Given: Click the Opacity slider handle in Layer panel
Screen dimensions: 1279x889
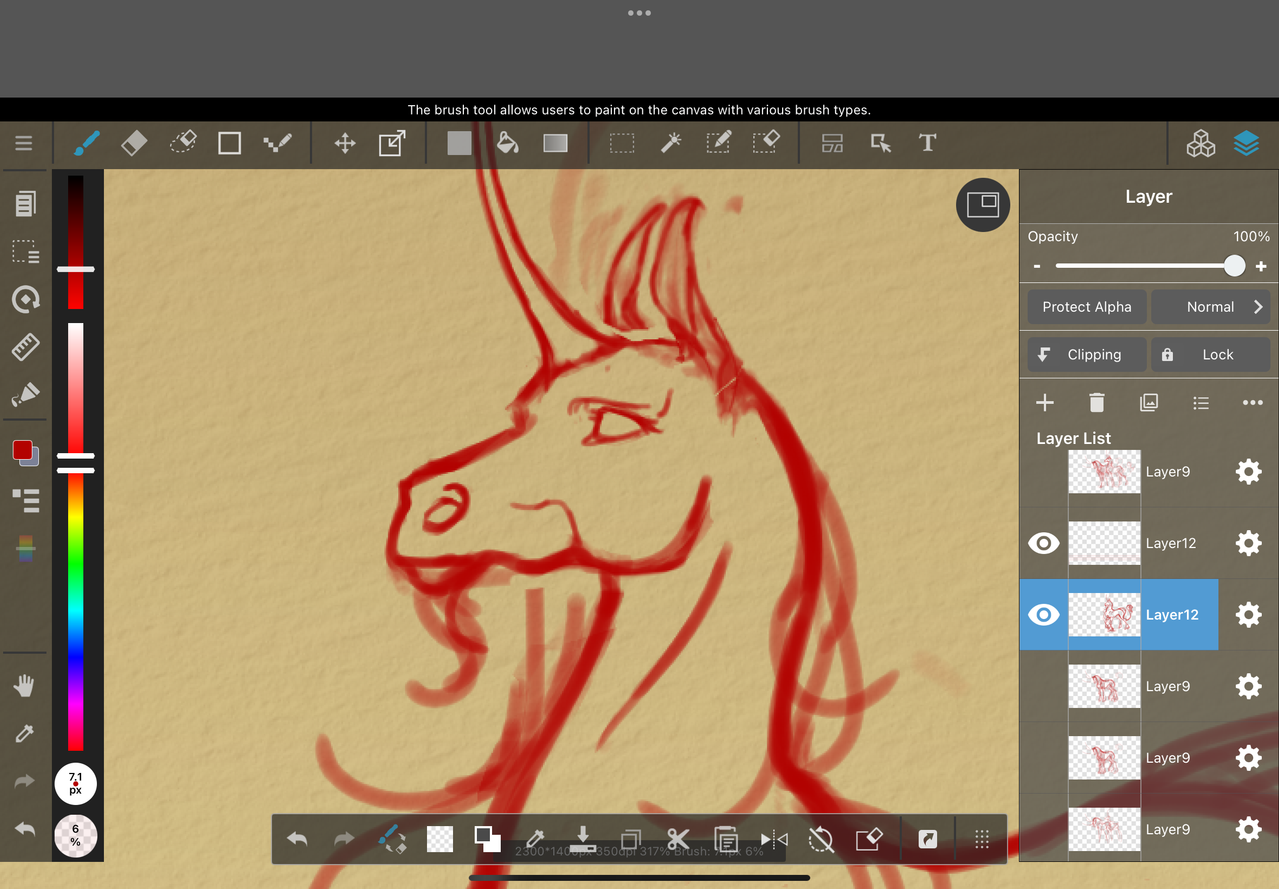Looking at the screenshot, I should 1235,266.
